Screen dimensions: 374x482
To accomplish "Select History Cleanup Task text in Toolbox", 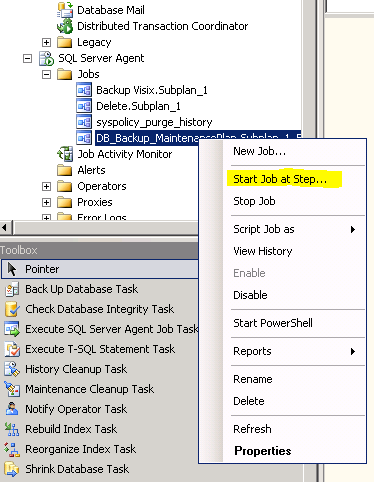I will click(x=76, y=369).
